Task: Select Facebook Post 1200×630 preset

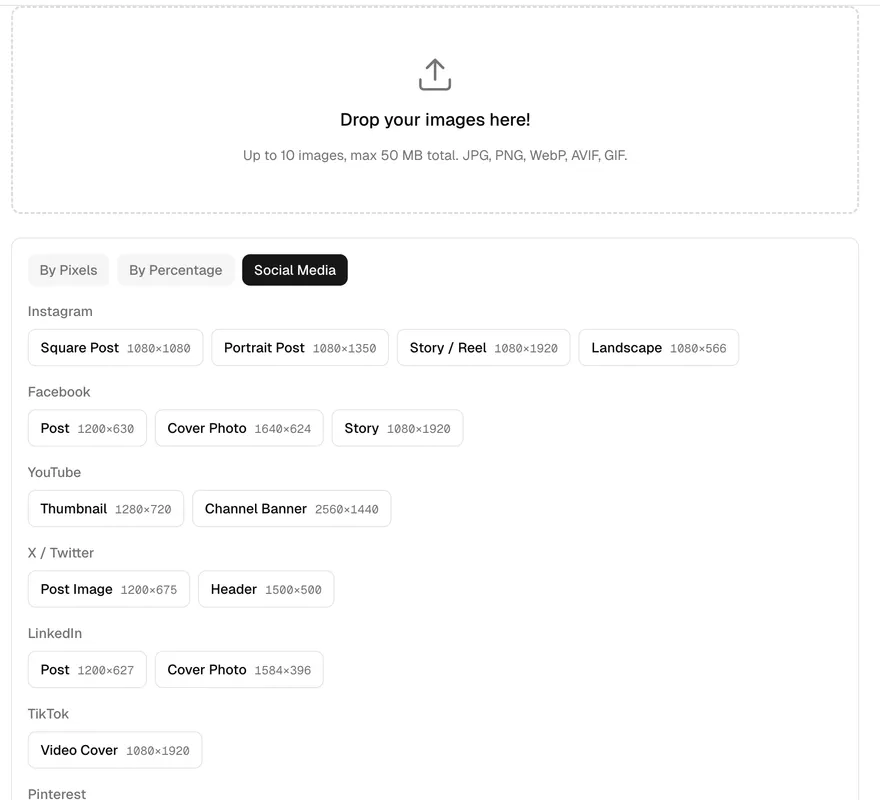Action: [87, 428]
